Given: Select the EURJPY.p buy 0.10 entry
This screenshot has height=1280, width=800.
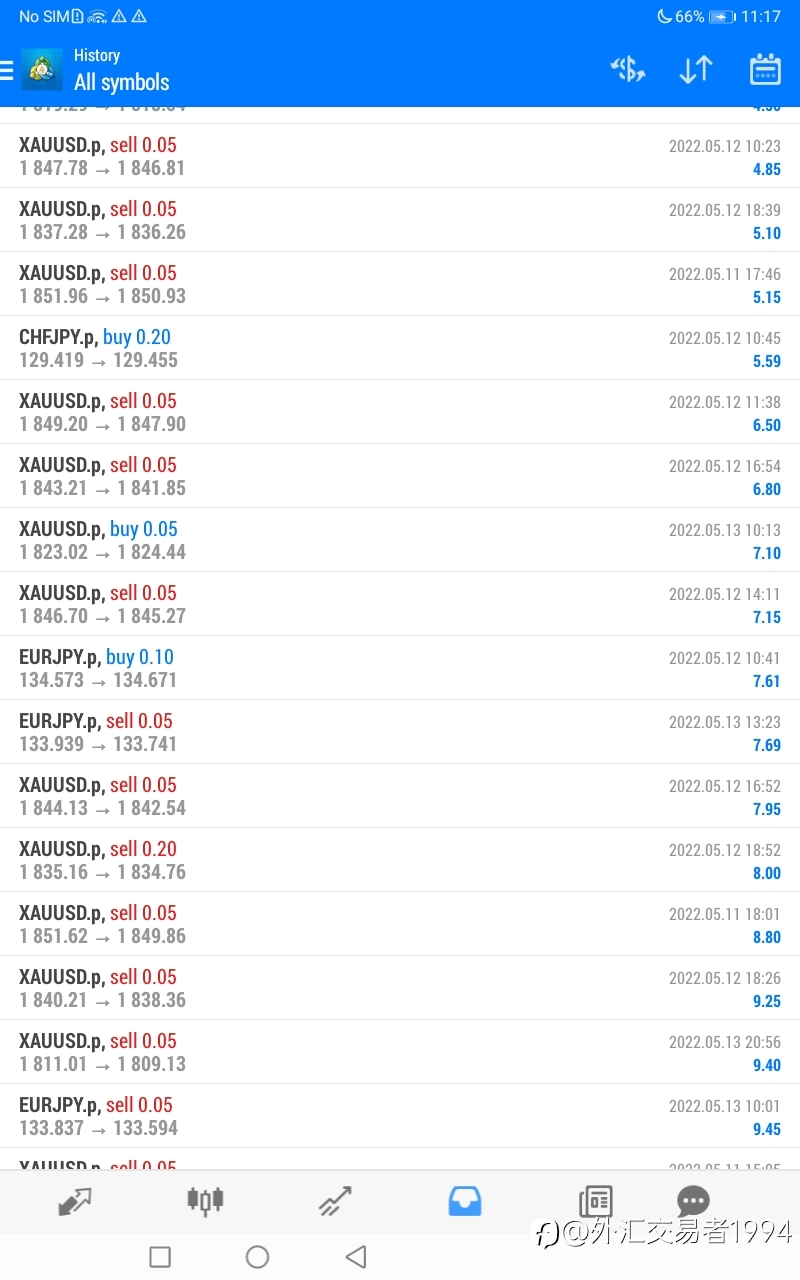Looking at the screenshot, I should 400,668.
